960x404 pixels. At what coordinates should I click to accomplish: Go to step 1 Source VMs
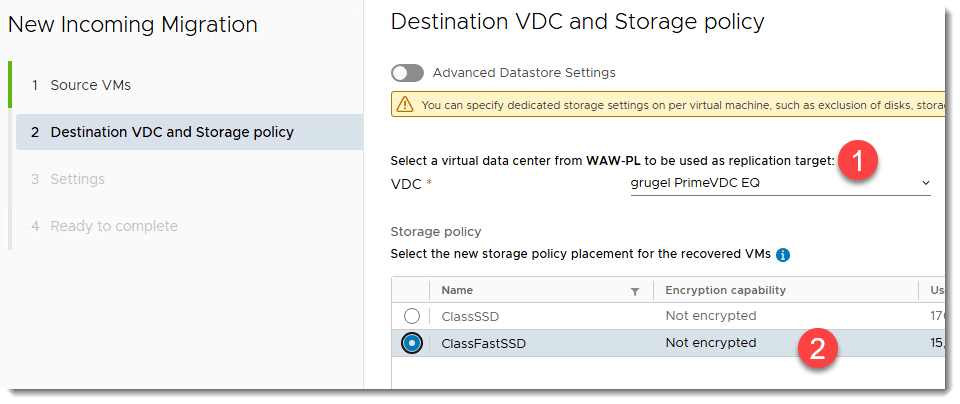point(90,85)
